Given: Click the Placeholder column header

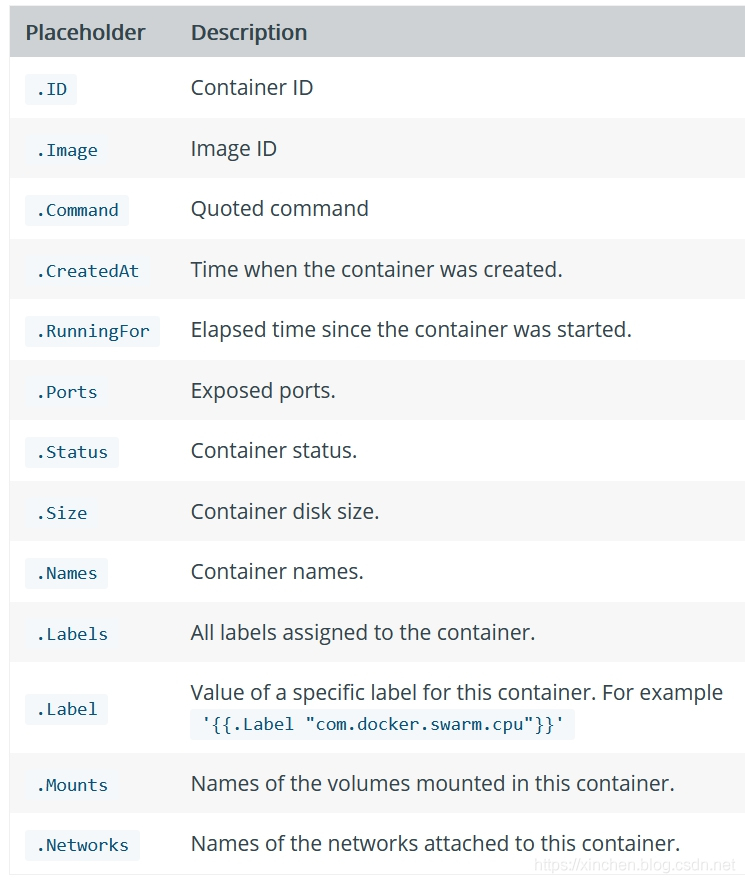Looking at the screenshot, I should 85,32.
